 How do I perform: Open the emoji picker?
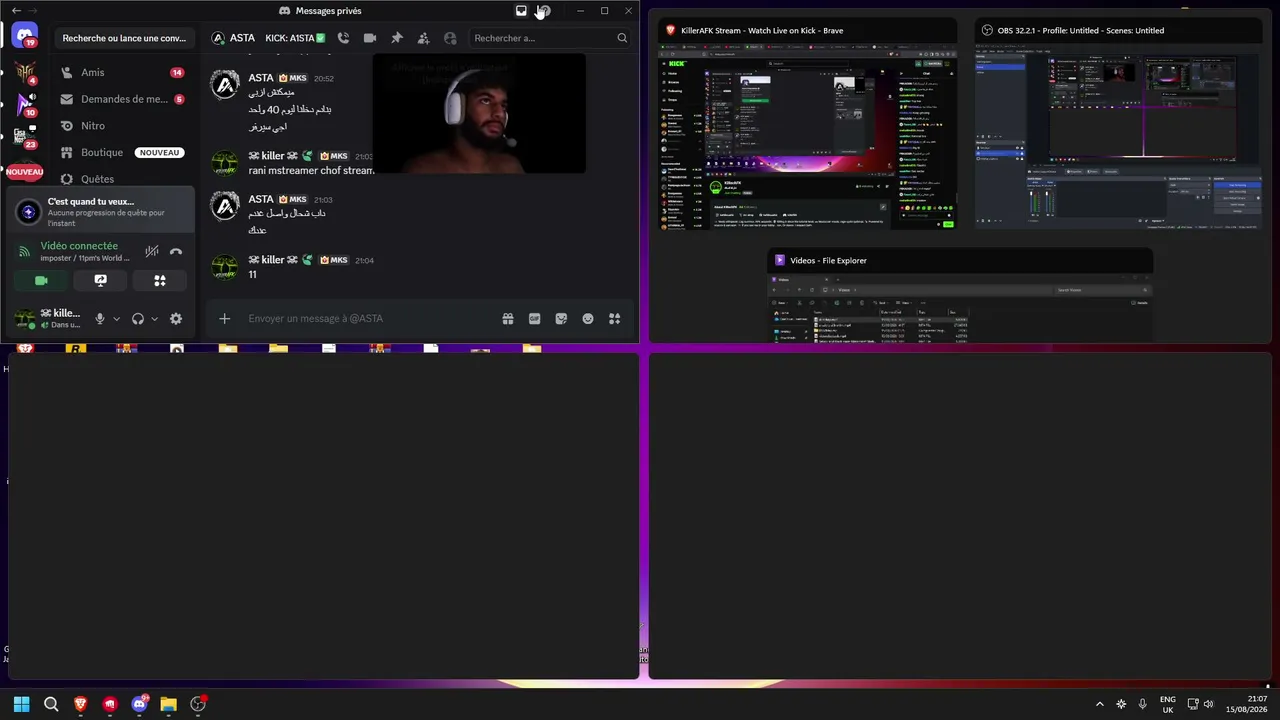588,318
